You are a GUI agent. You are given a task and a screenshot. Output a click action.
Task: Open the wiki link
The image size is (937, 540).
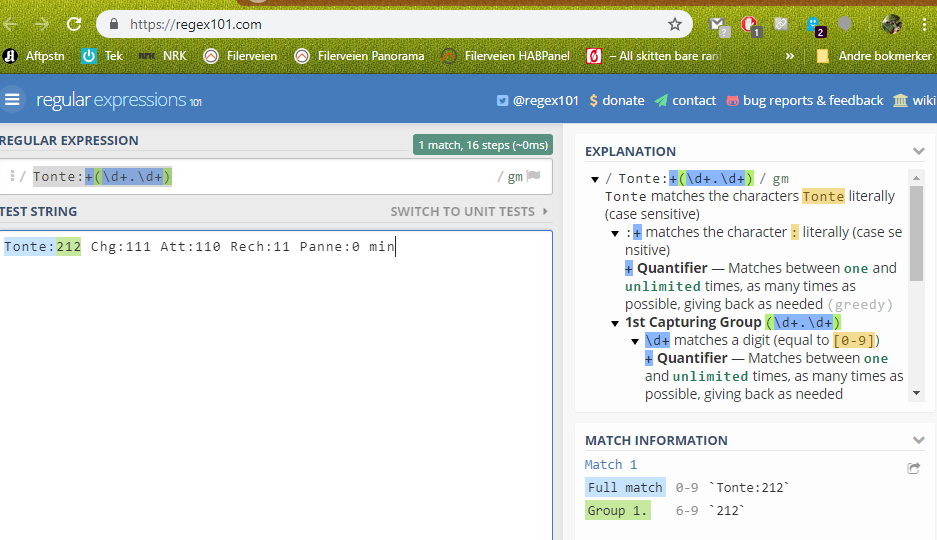coord(914,100)
